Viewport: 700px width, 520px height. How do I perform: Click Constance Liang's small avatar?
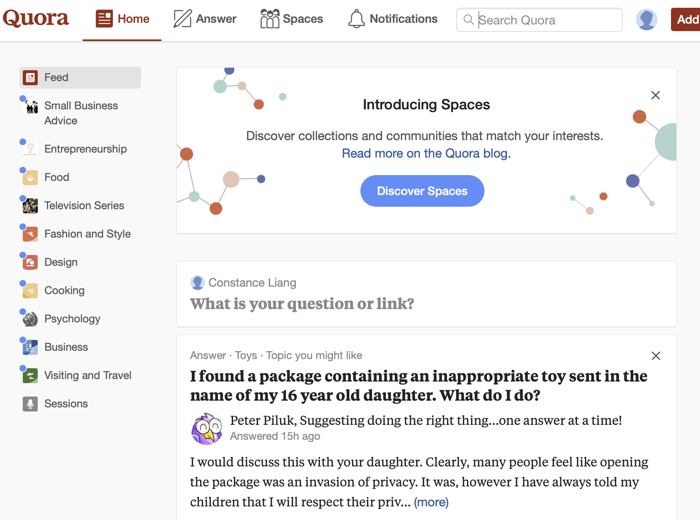point(197,283)
